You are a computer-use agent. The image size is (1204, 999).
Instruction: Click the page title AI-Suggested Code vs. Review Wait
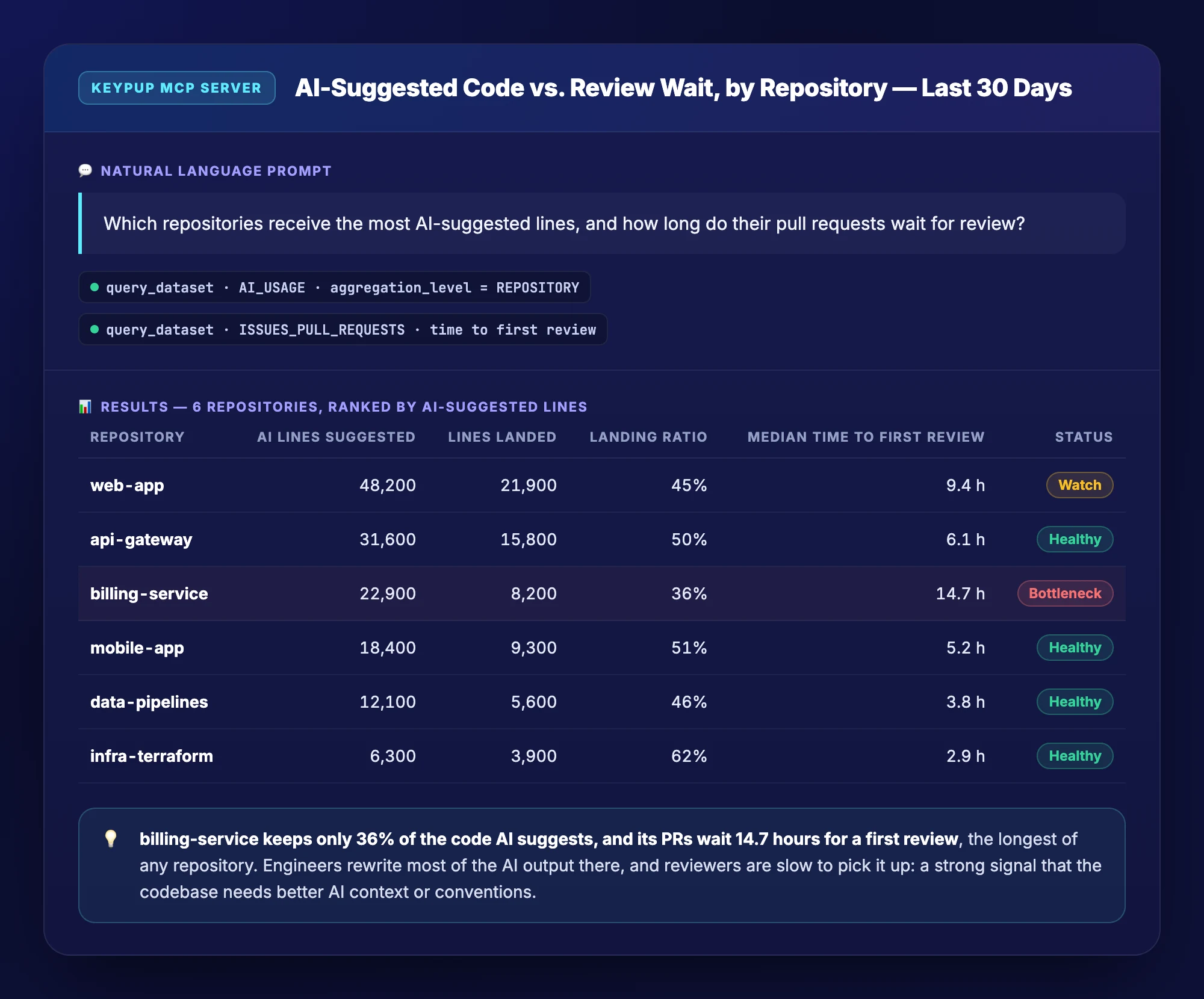click(x=683, y=88)
